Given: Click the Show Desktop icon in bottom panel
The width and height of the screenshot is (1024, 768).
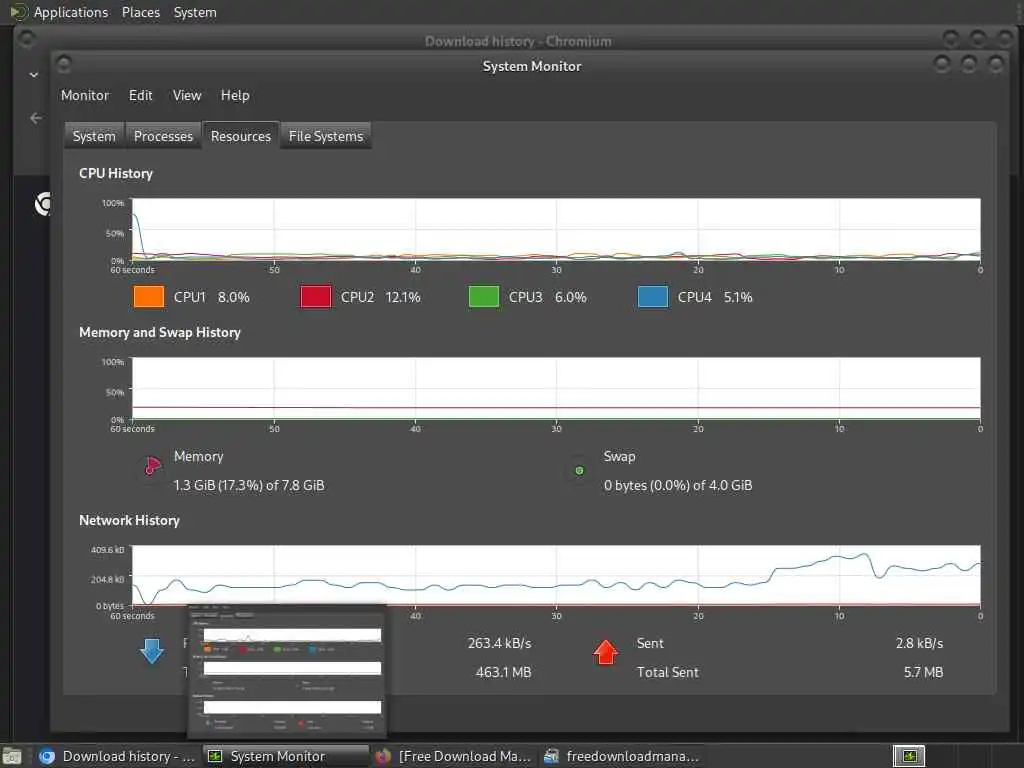Looking at the screenshot, I should tap(12, 756).
